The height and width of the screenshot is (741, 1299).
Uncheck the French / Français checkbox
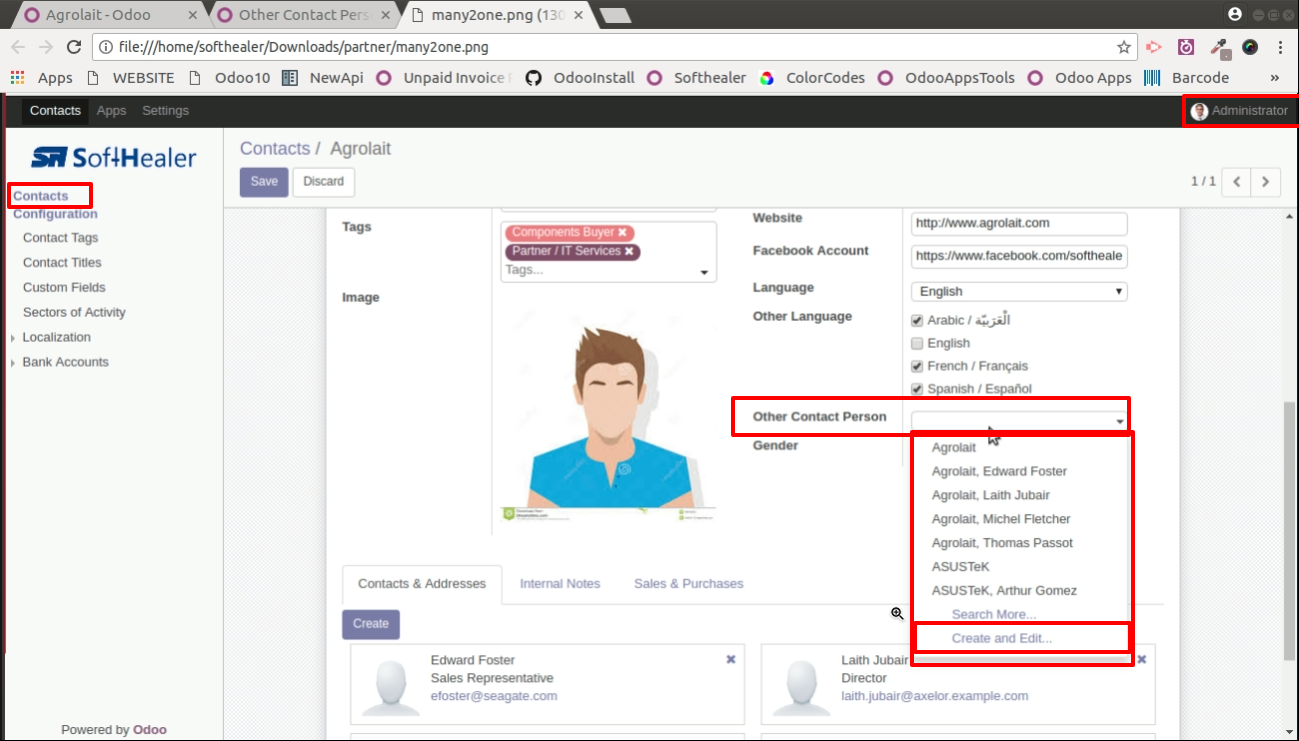pos(917,366)
